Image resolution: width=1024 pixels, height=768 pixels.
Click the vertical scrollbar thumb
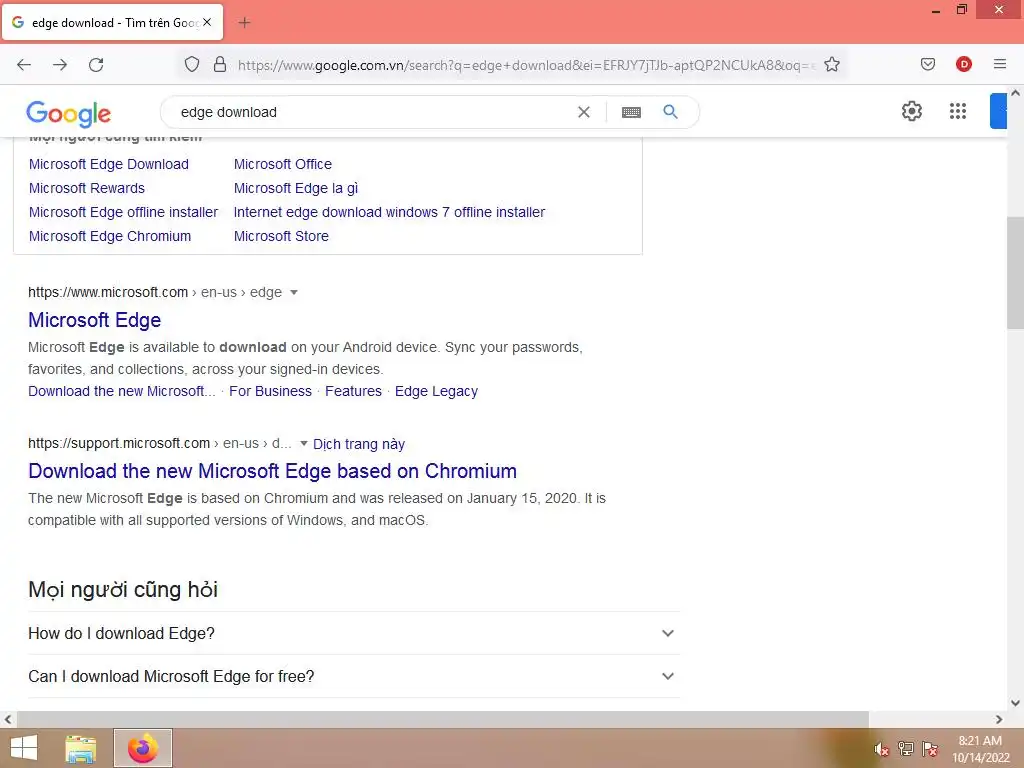1015,273
